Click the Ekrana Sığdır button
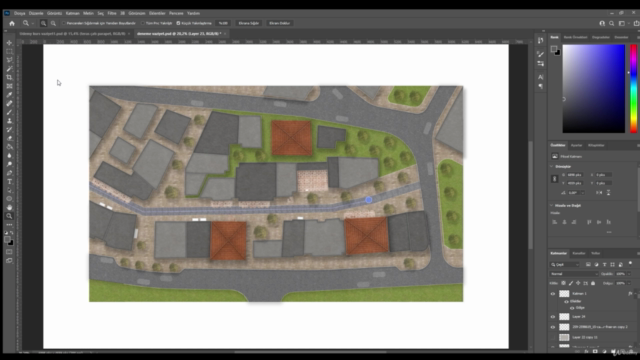Image resolution: width=640 pixels, height=360 pixels. tap(249, 23)
